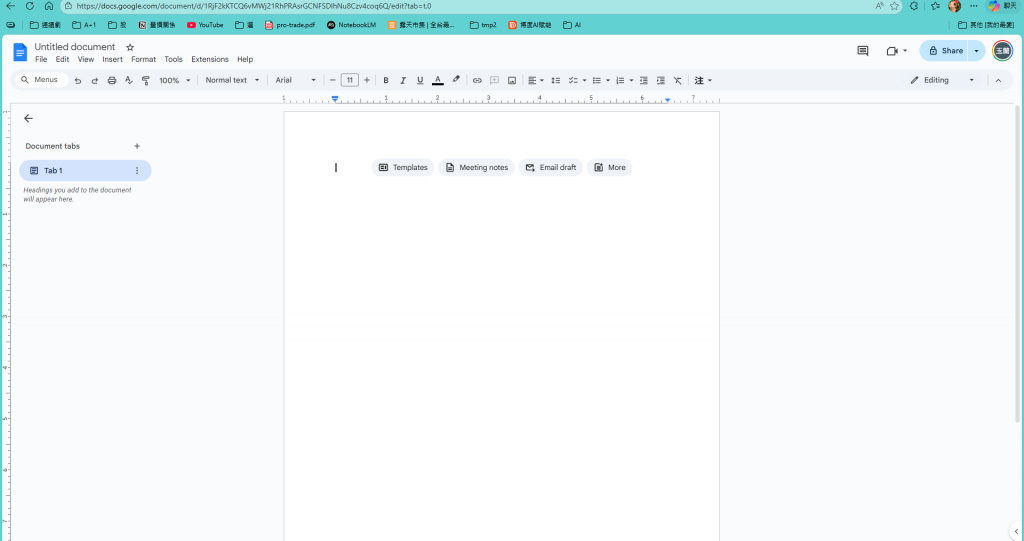Open the zoom level dropdown
Image resolution: width=1024 pixels, height=541 pixels.
pyautogui.click(x=174, y=80)
